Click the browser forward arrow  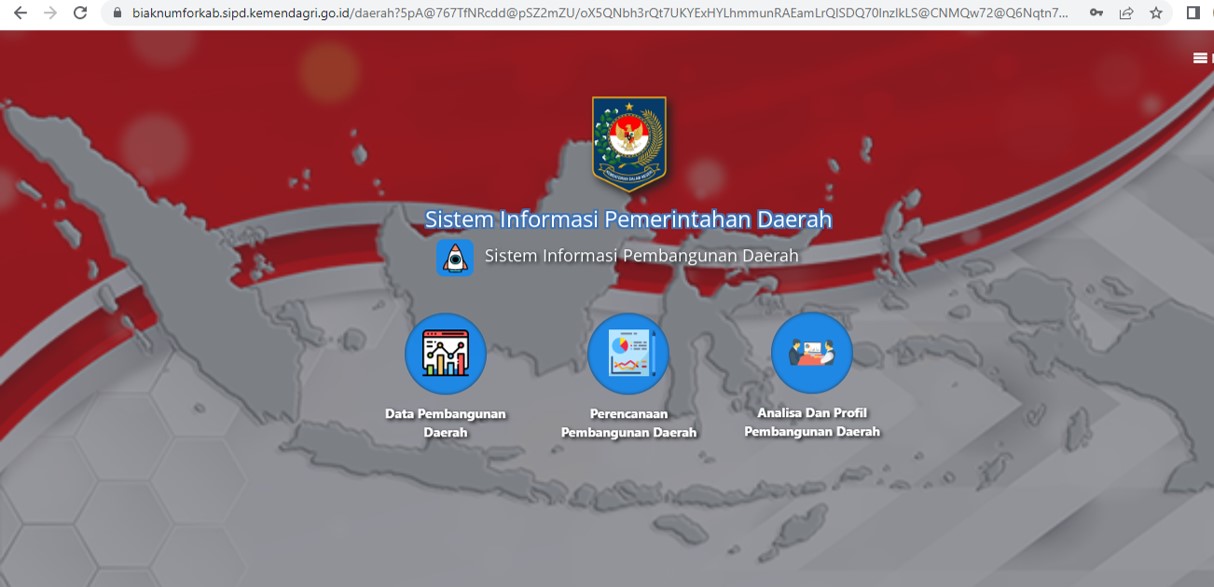click(50, 13)
